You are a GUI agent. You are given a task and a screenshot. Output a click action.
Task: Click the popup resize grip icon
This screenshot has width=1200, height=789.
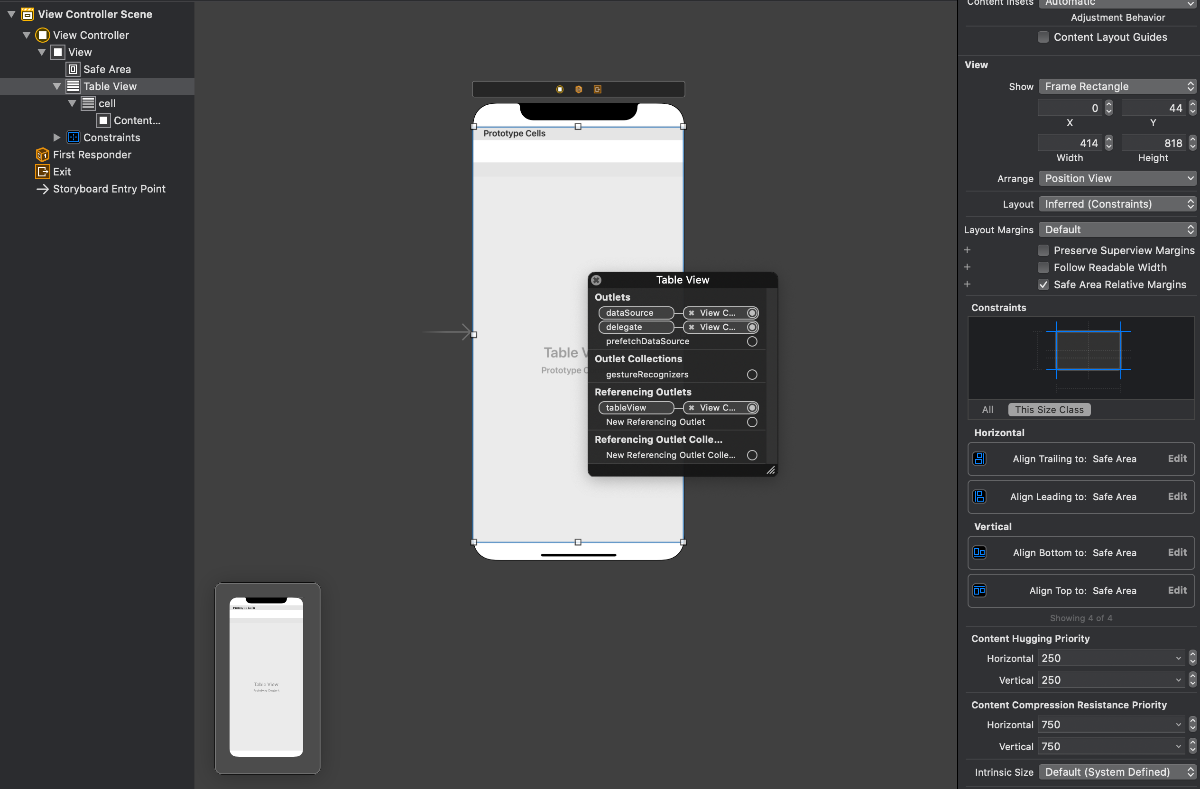point(770,469)
